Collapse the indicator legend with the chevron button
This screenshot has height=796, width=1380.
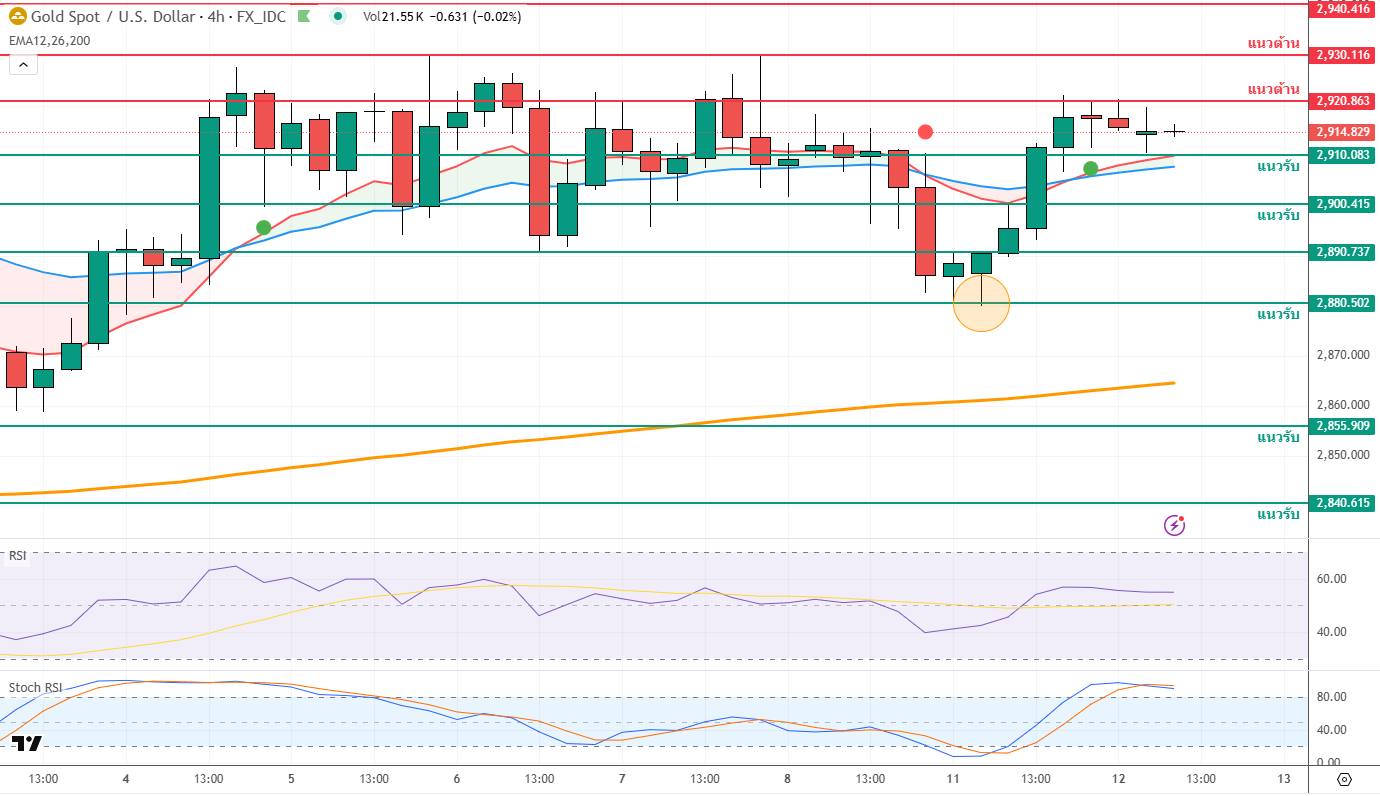(23, 65)
